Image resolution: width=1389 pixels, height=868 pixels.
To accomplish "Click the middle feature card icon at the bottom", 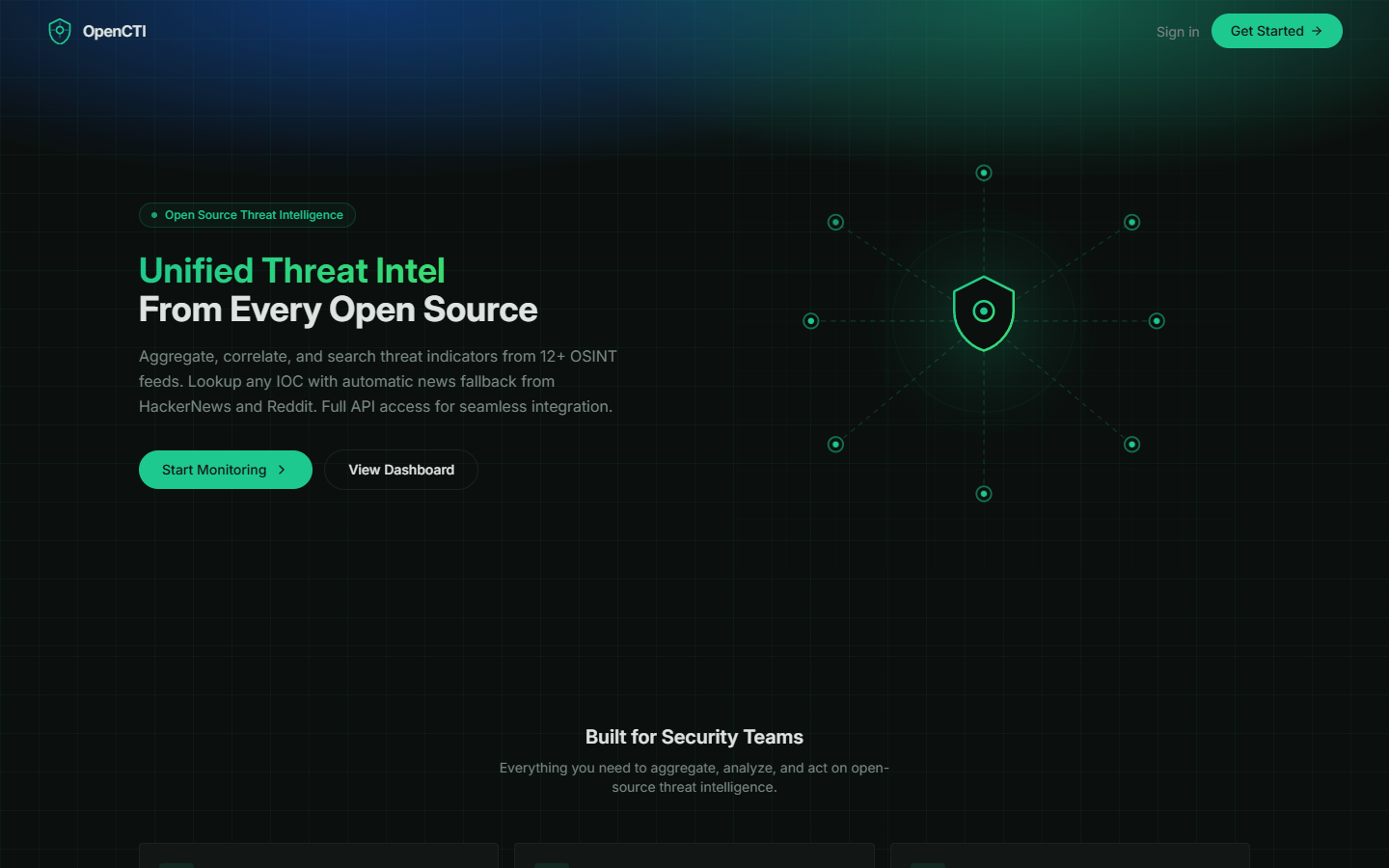I will (553, 865).
